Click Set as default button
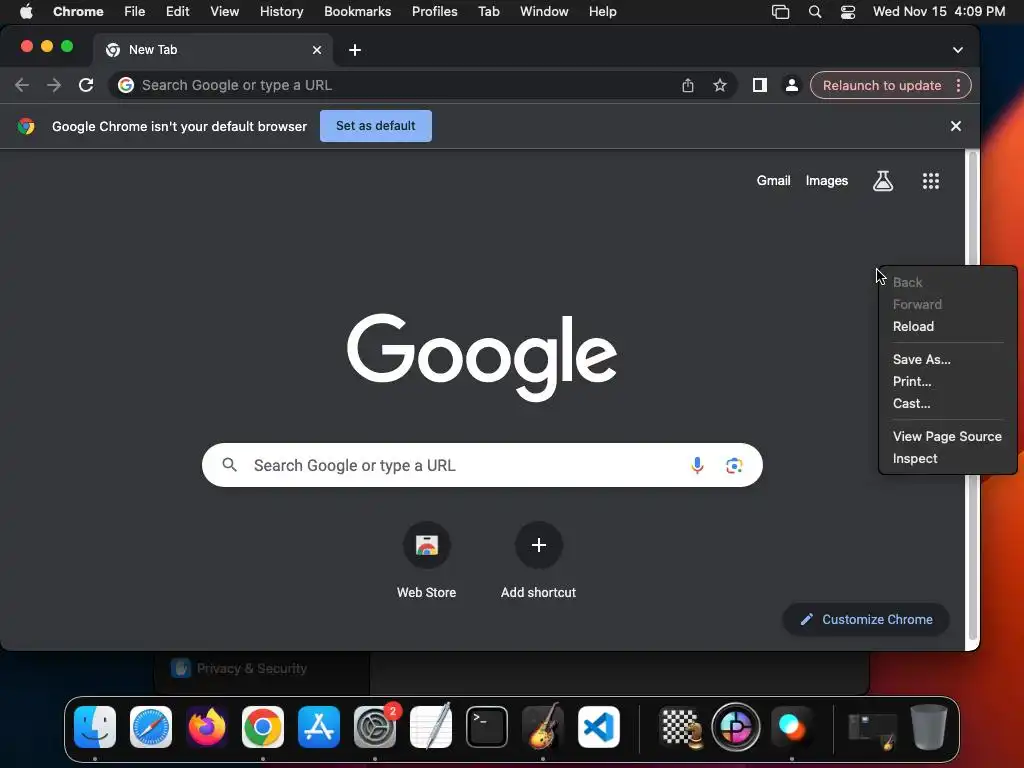1024x768 pixels. [x=376, y=126]
